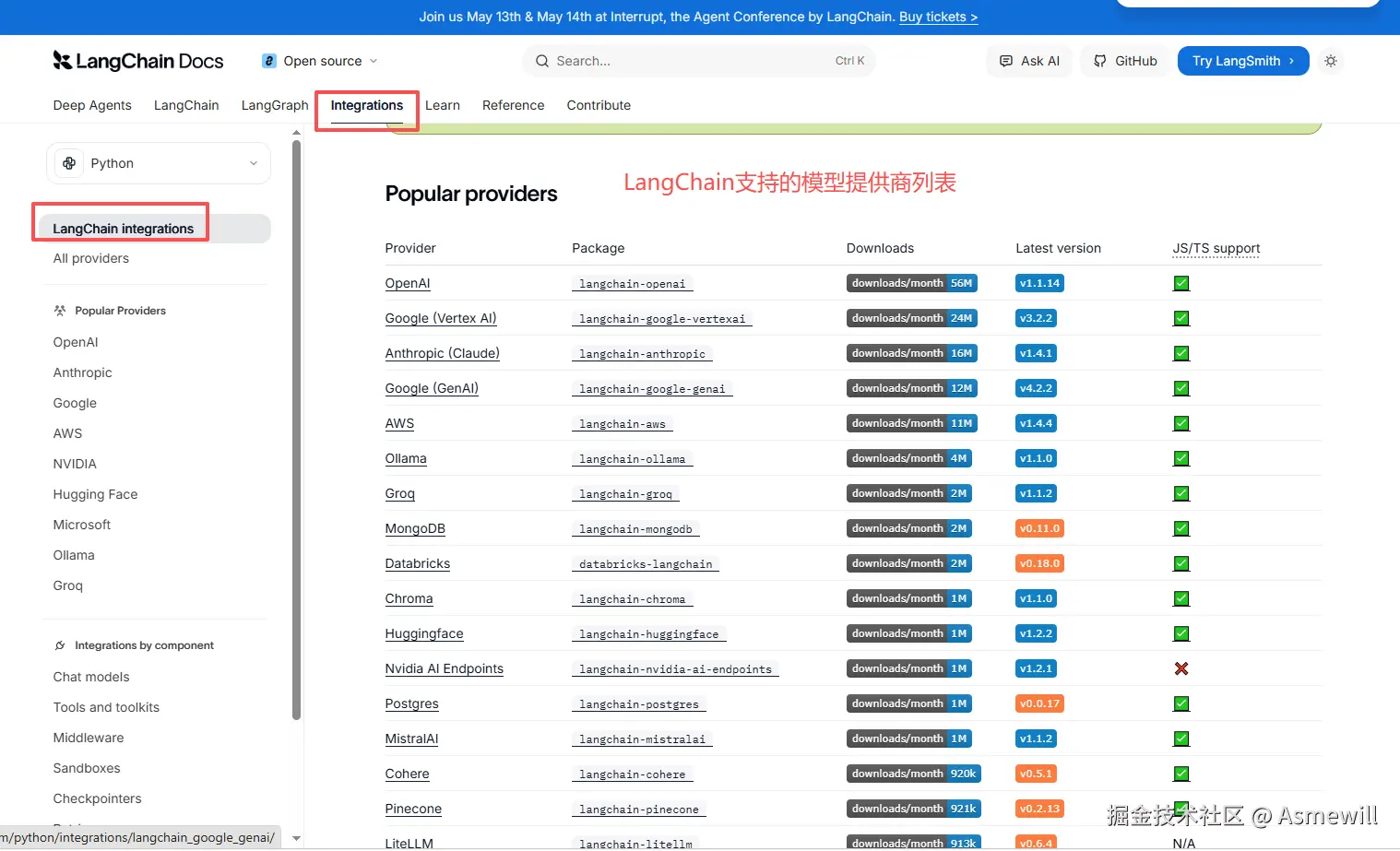Click the OpenAI v1.1.14 version badge
This screenshot has height=851, width=1400.
pyautogui.click(x=1040, y=283)
